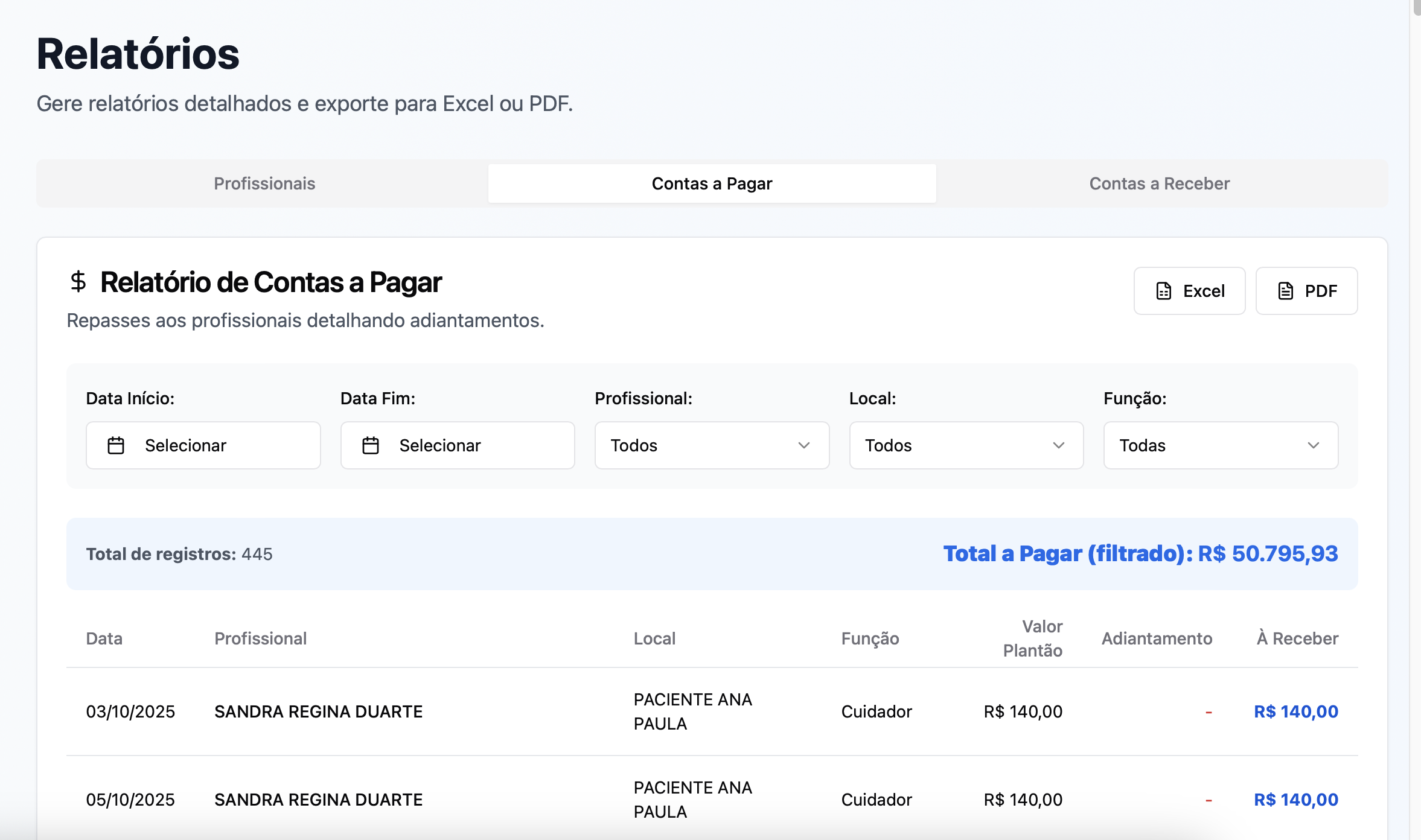
Task: Click the calendar icon in Data Fim
Action: tap(370, 445)
